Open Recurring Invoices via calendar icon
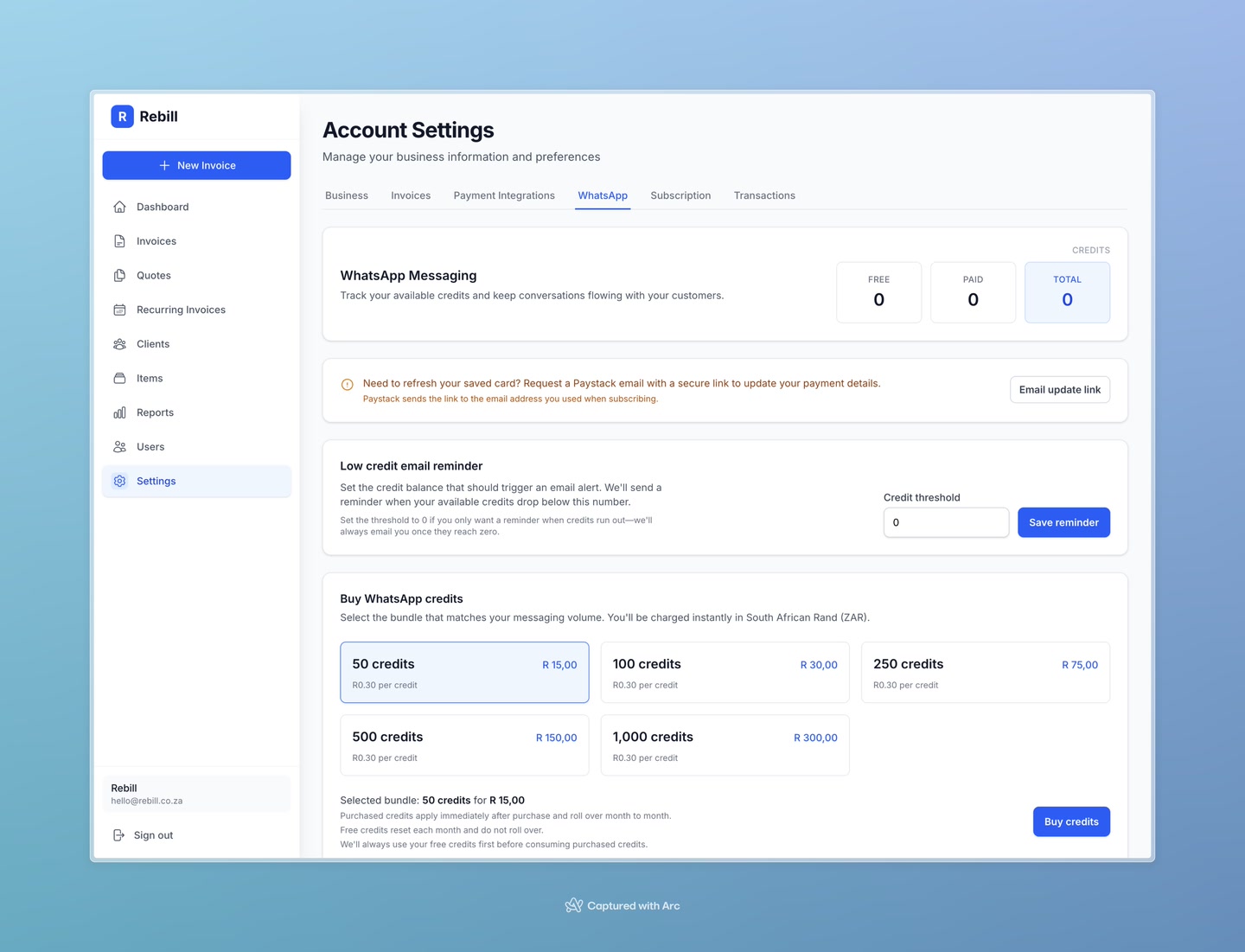Screen dimensions: 1245x952 [120, 310]
